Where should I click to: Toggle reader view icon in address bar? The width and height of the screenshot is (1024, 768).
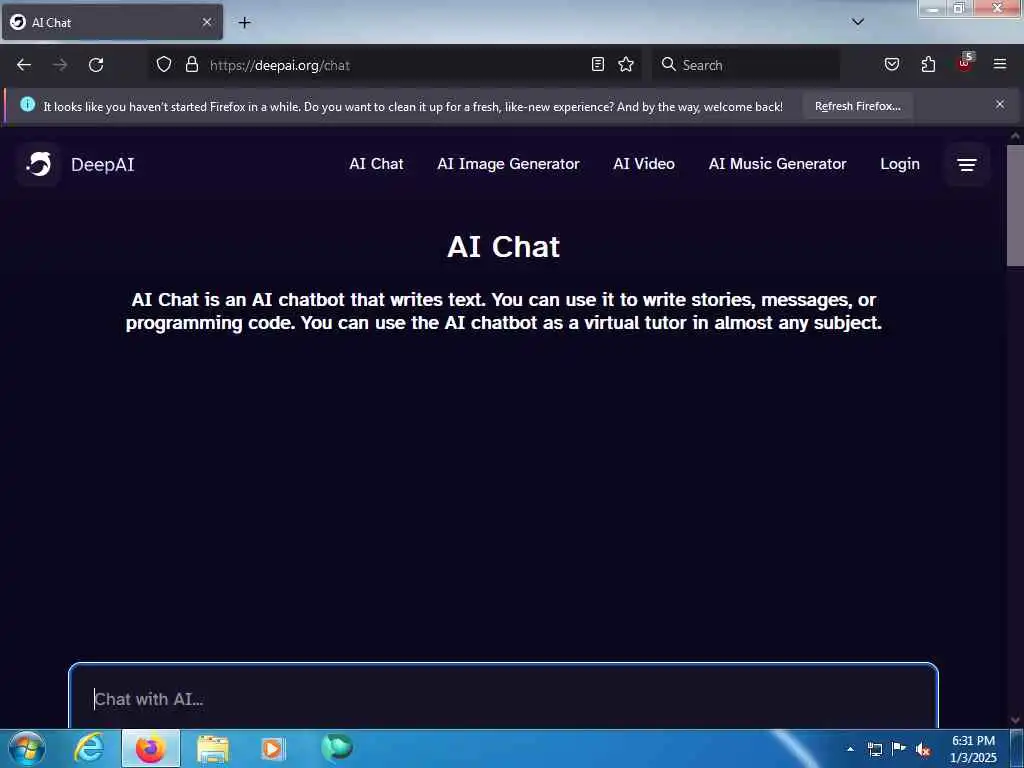click(x=598, y=64)
